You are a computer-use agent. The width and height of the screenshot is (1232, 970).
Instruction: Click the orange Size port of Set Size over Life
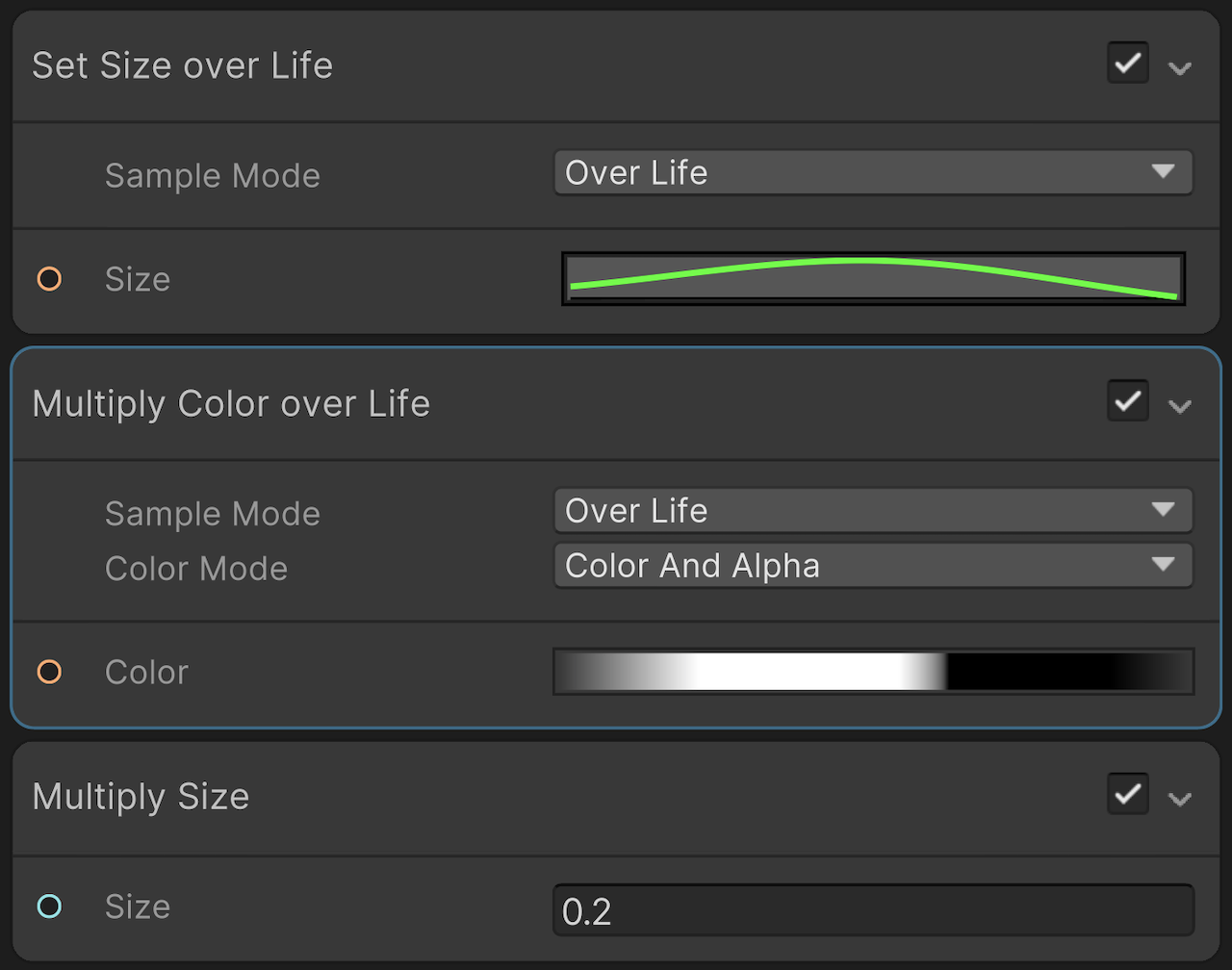[49, 279]
